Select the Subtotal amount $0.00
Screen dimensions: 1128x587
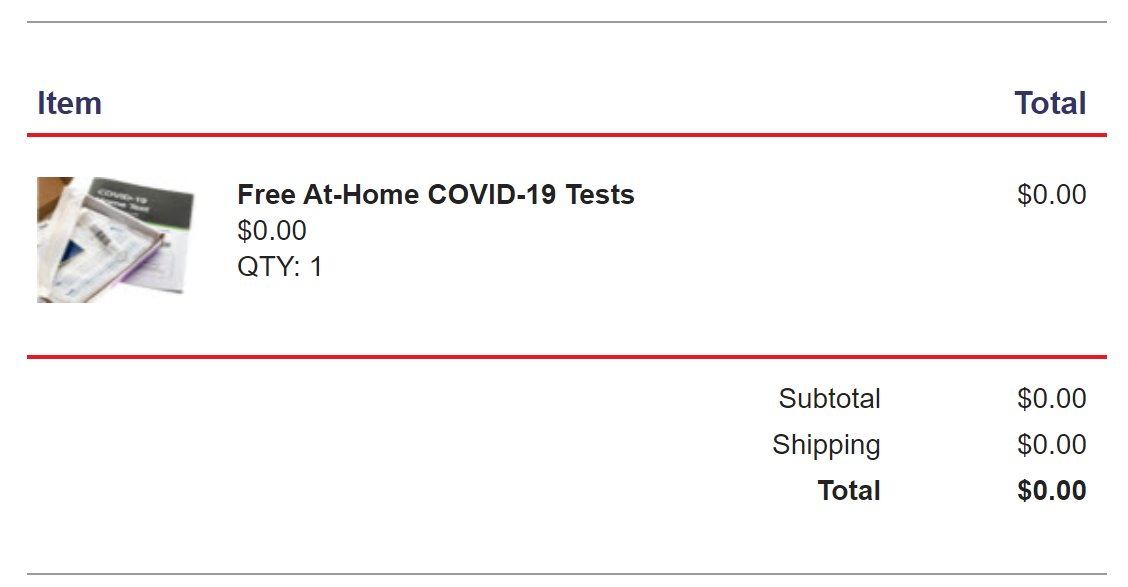pyautogui.click(x=1051, y=399)
